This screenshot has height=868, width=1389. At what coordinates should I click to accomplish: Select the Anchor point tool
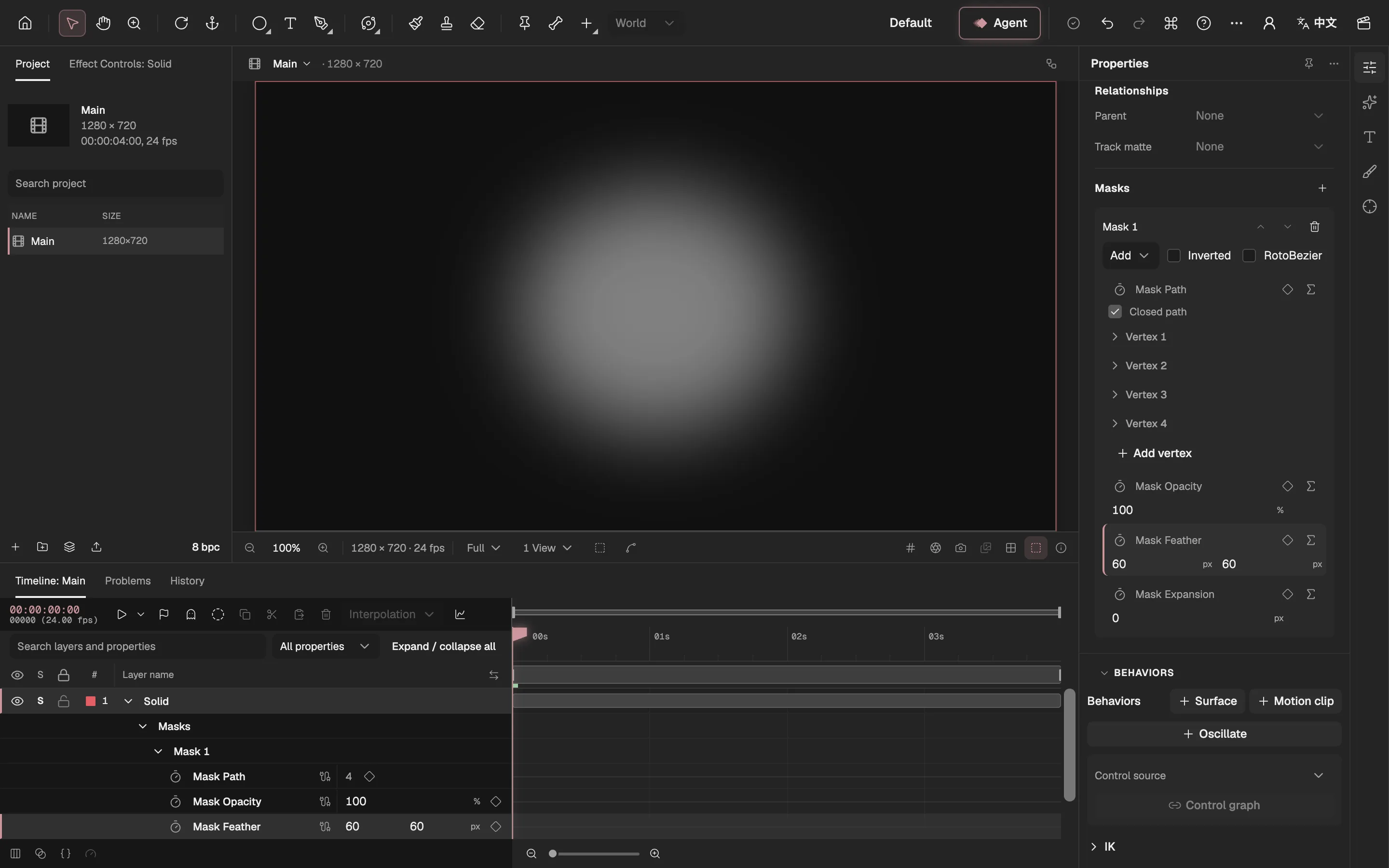click(x=212, y=23)
